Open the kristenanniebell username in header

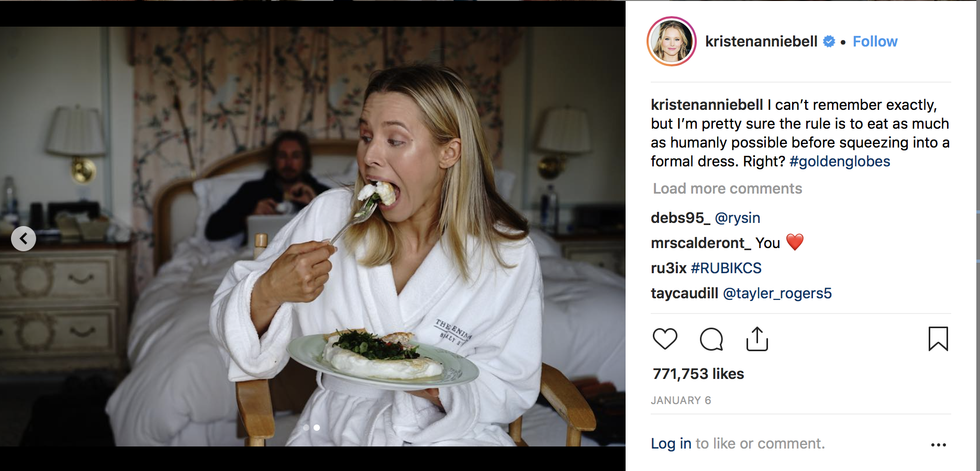pyautogui.click(x=761, y=41)
